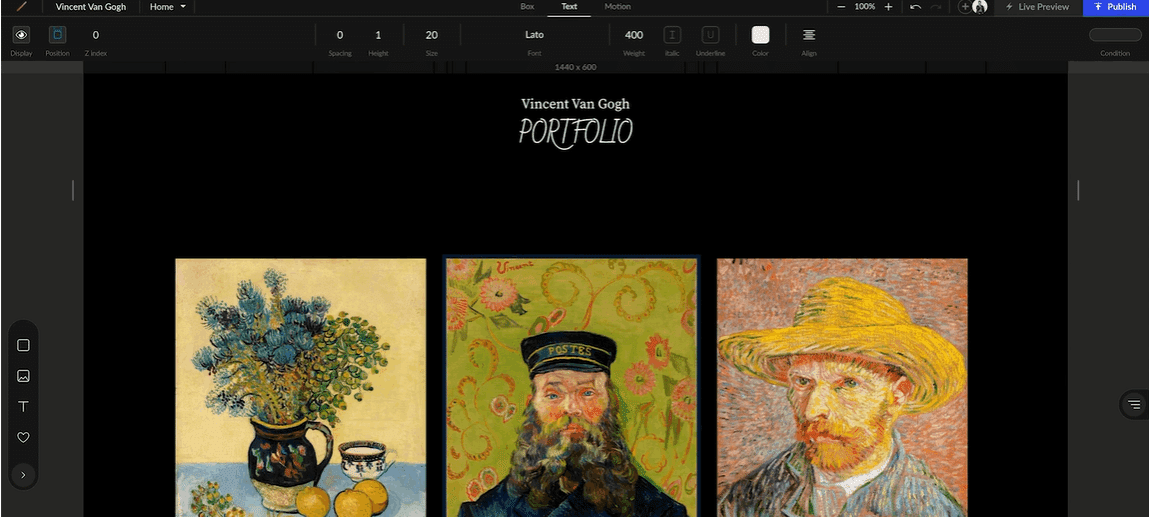Select the Vincent Van Gogh project name
Image resolution: width=1149 pixels, height=517 pixels.
tap(91, 7)
